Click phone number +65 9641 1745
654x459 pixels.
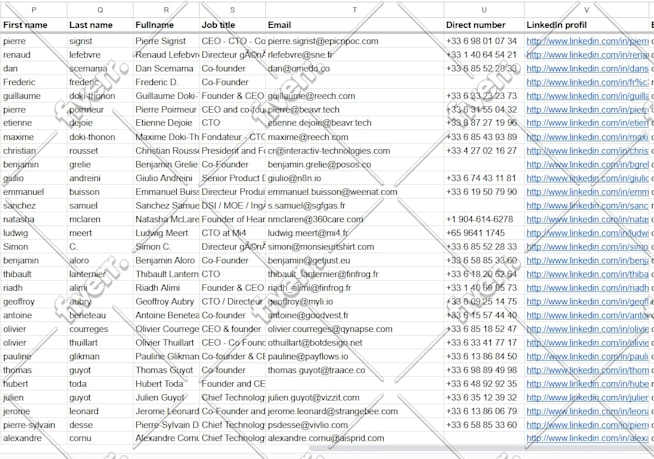point(475,233)
